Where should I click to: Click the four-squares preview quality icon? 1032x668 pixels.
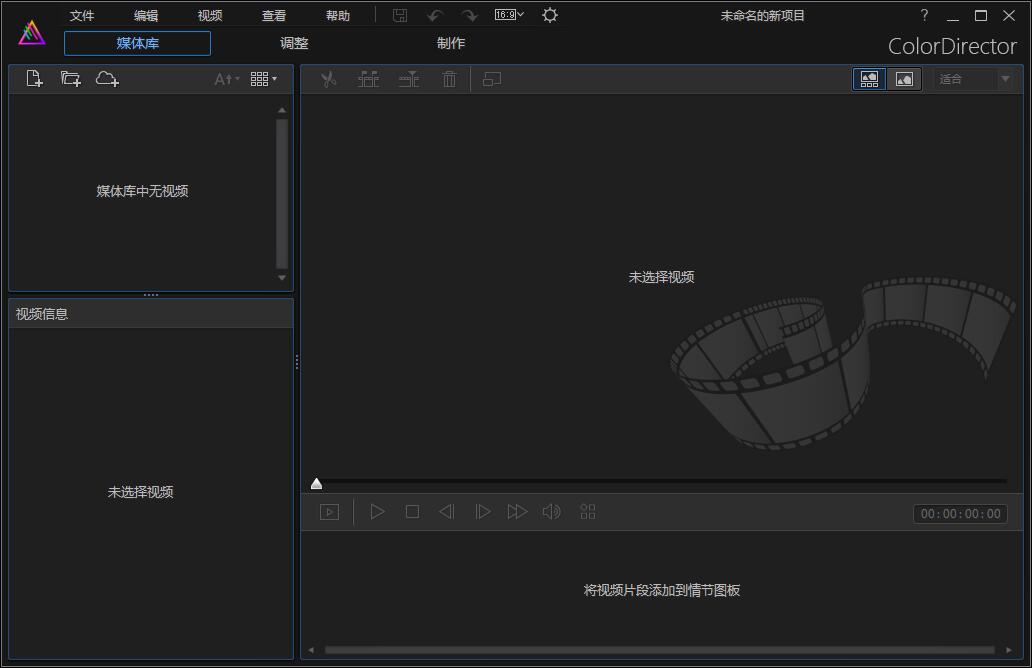pos(588,512)
